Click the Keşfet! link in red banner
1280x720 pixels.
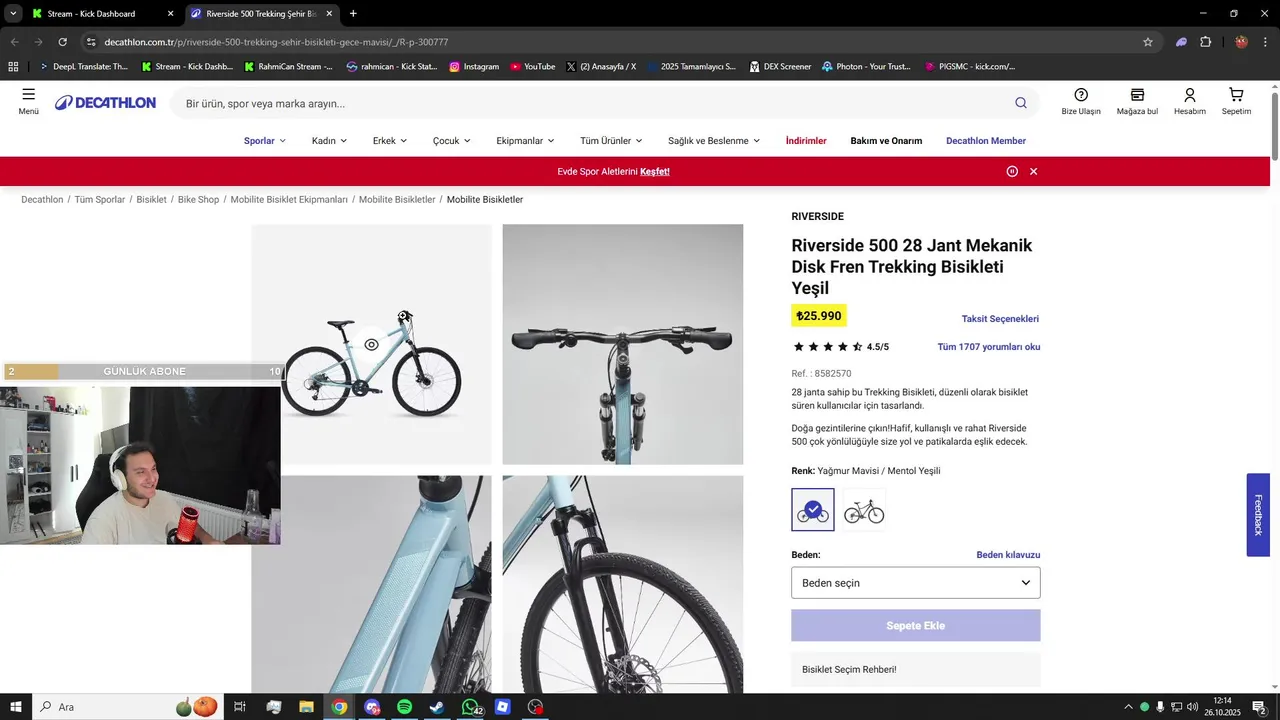tap(655, 171)
